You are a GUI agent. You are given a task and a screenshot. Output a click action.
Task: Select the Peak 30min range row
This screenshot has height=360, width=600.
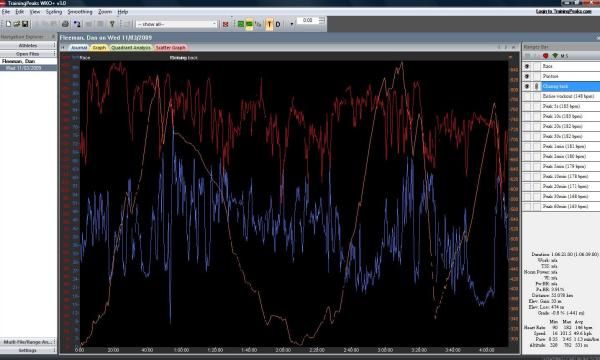pos(571,196)
